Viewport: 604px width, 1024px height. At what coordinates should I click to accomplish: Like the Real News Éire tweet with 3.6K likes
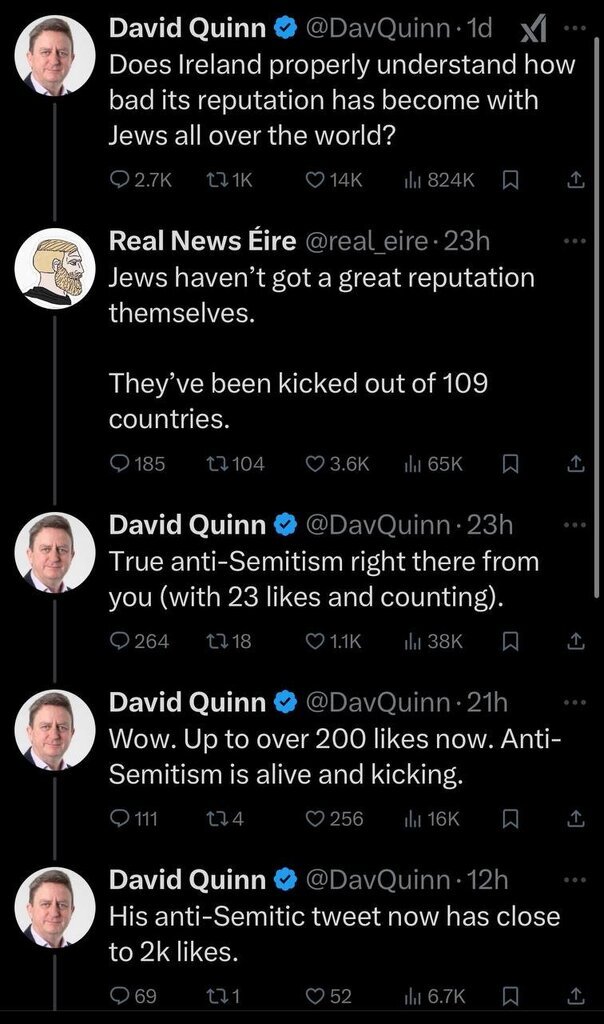[315, 463]
